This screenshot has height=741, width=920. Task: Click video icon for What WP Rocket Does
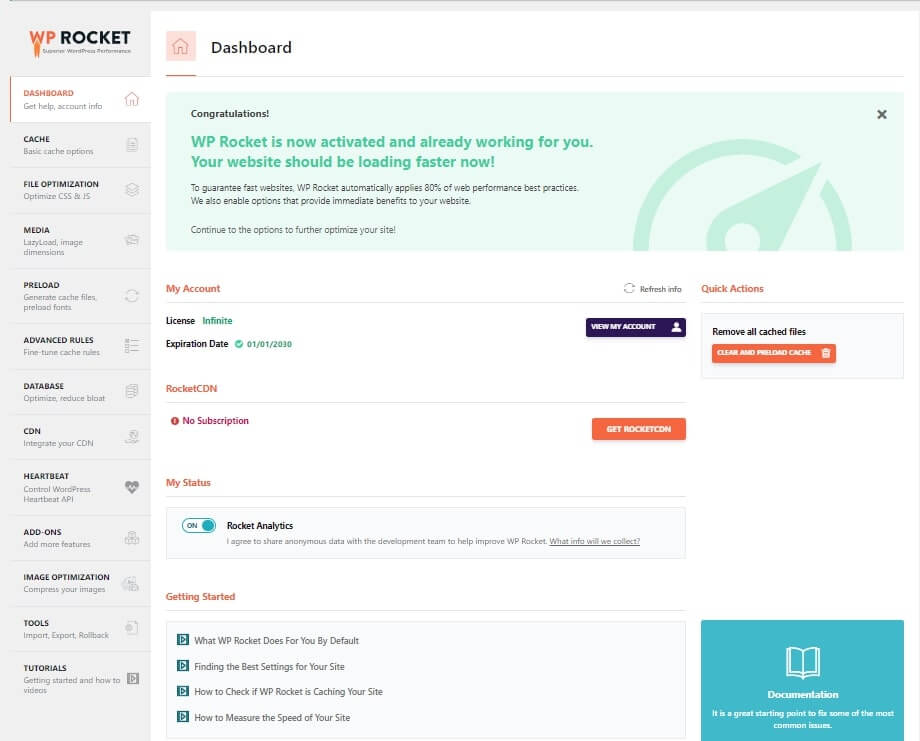pyautogui.click(x=183, y=640)
